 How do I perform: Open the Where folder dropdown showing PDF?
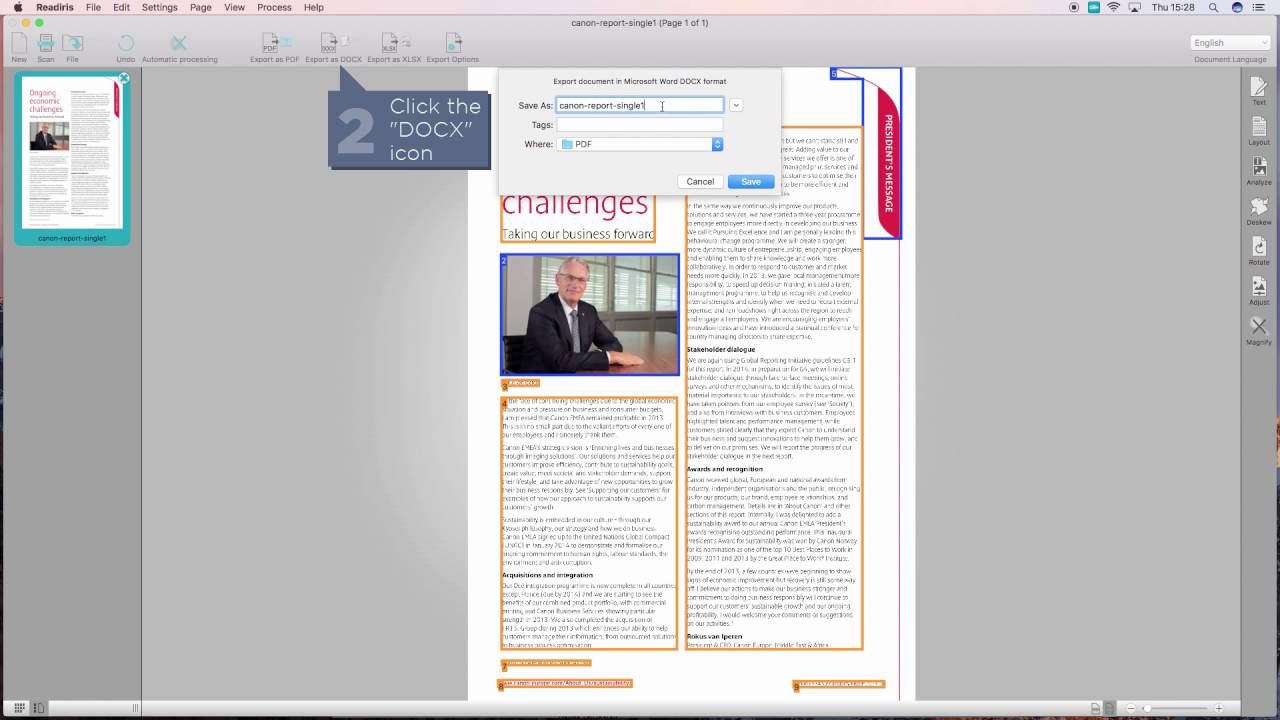coord(638,144)
